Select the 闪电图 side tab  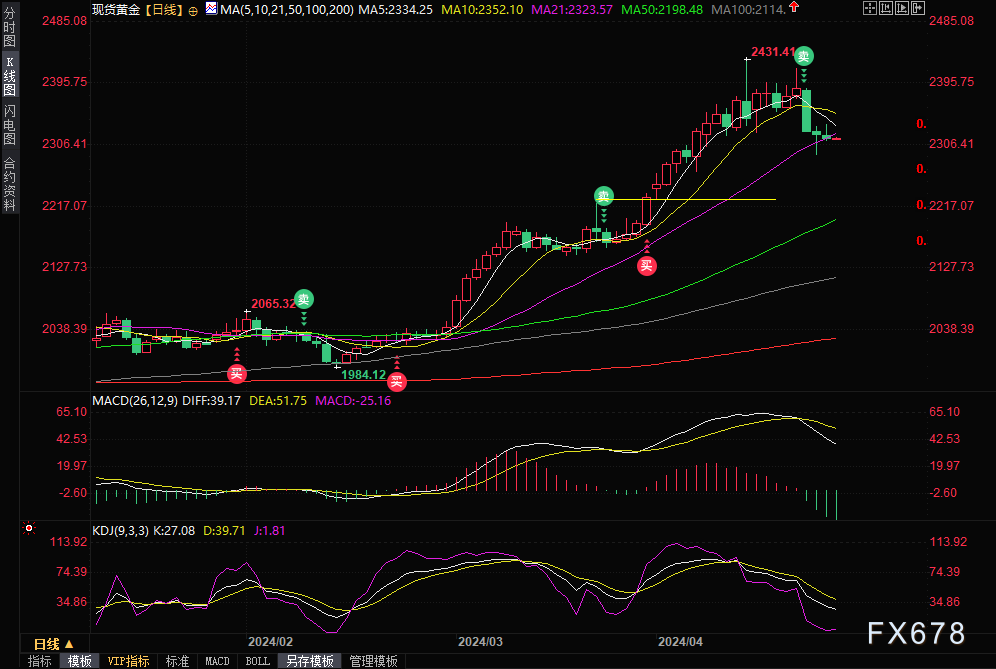[x=10, y=123]
